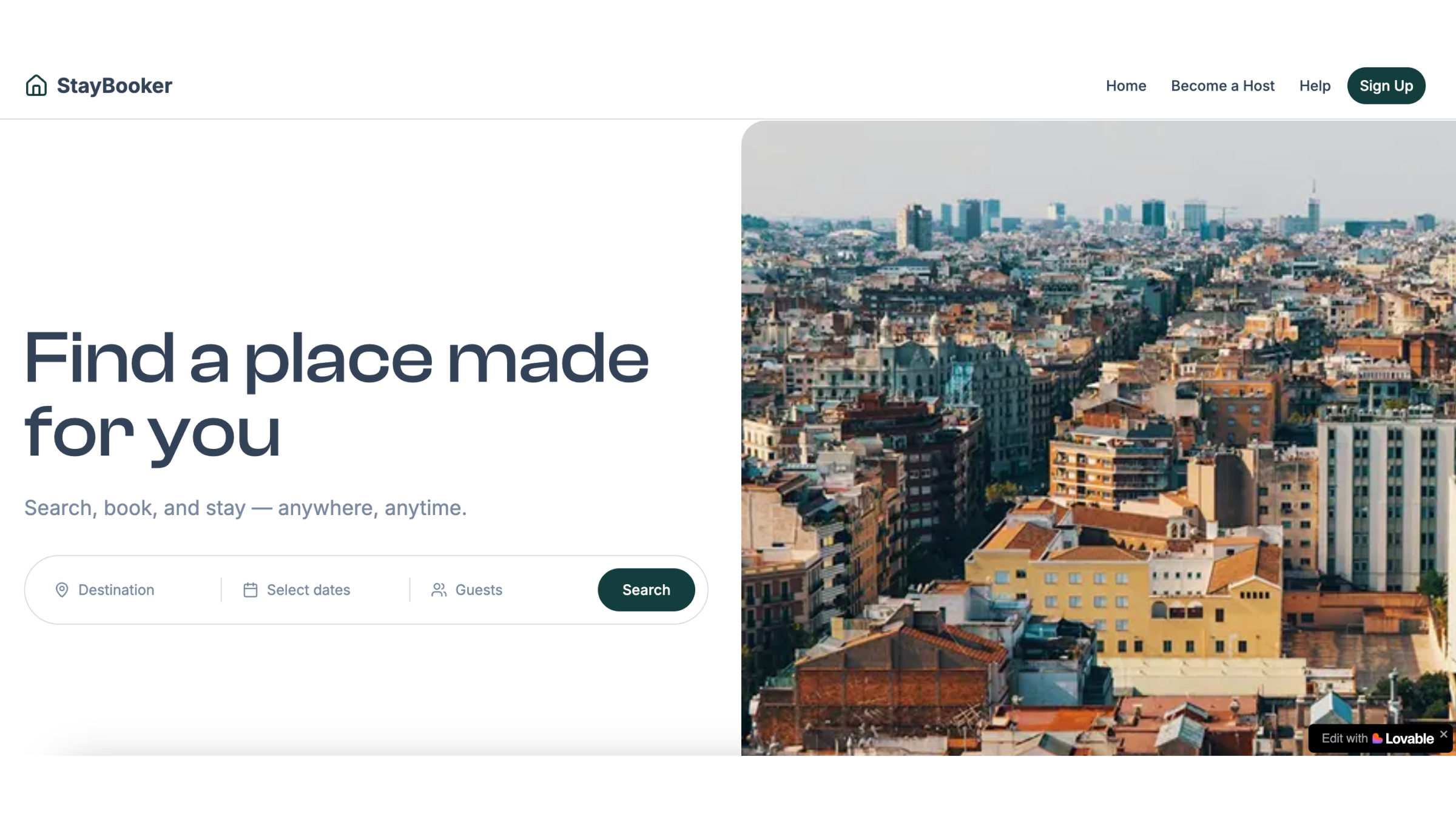Open the Select dates picker

pos(308,590)
